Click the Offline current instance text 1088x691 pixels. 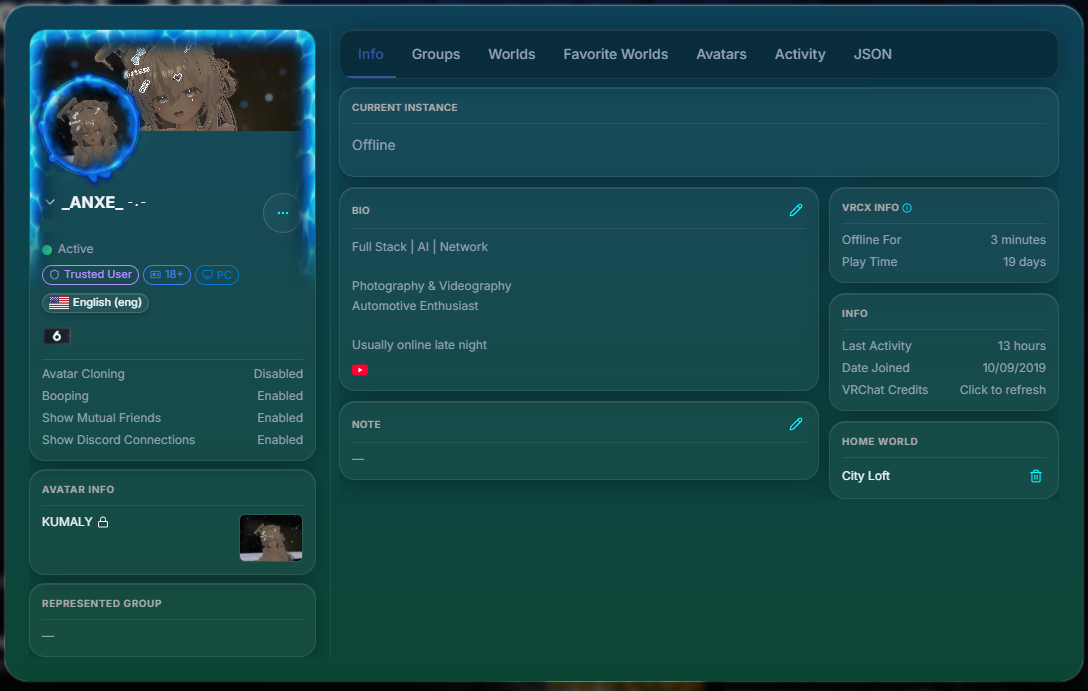click(373, 145)
